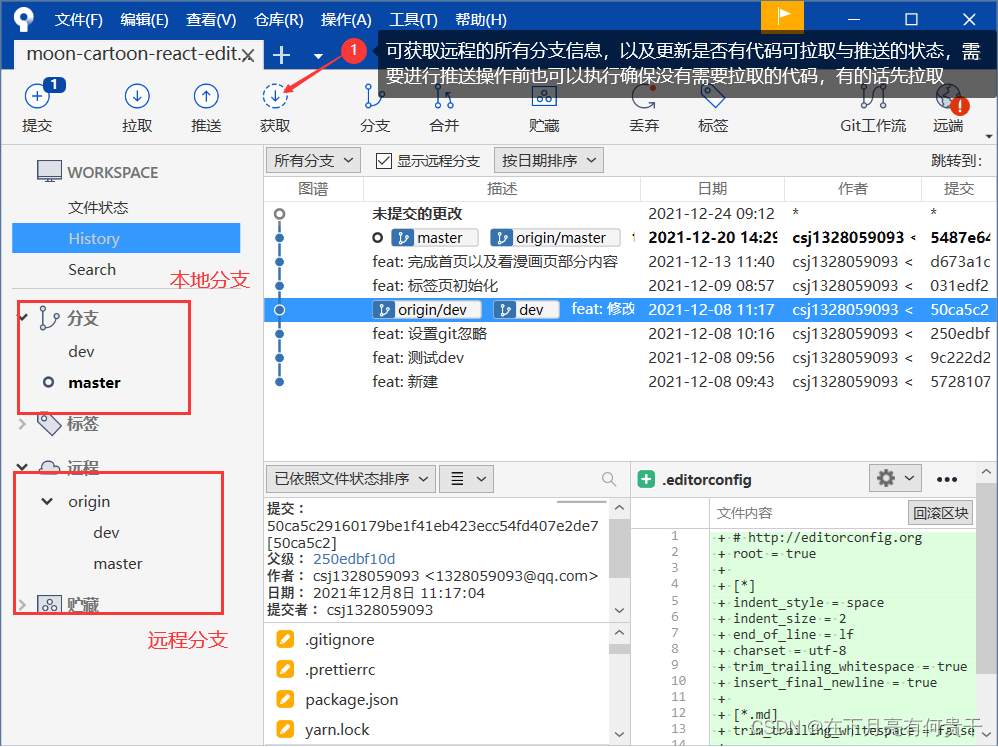
Task: Click the 分支 (Branch) toolbar icon
Action: [374, 97]
